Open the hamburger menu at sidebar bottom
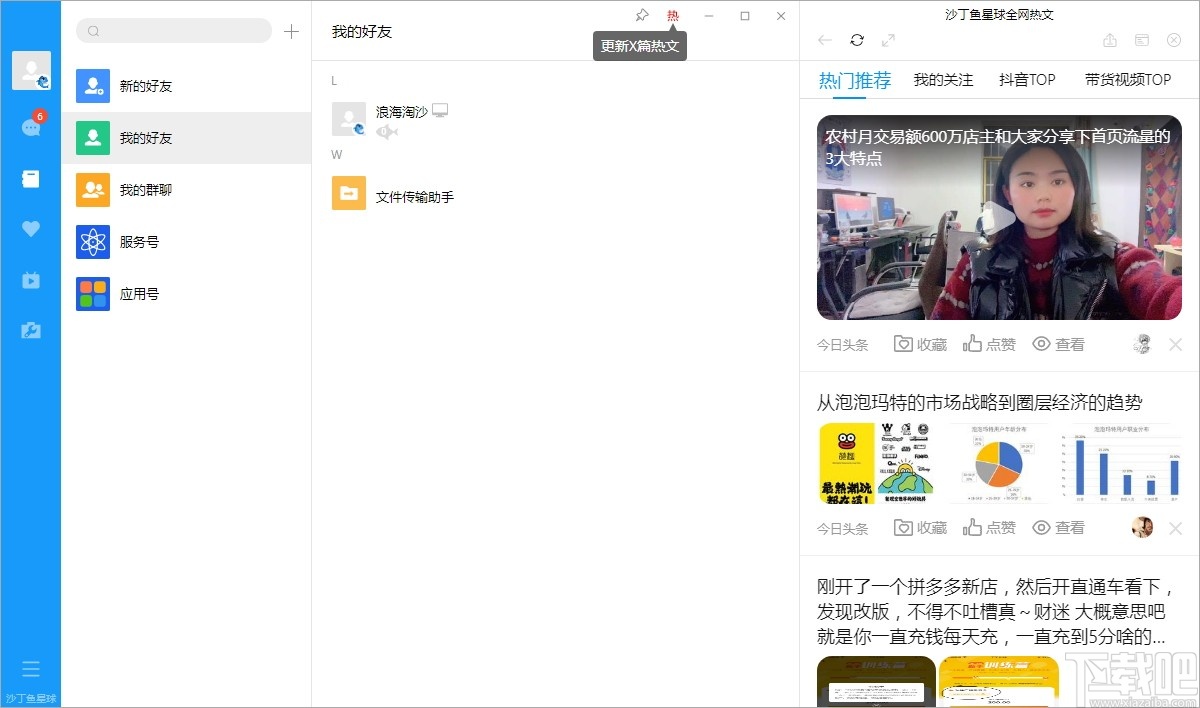 tap(31, 668)
